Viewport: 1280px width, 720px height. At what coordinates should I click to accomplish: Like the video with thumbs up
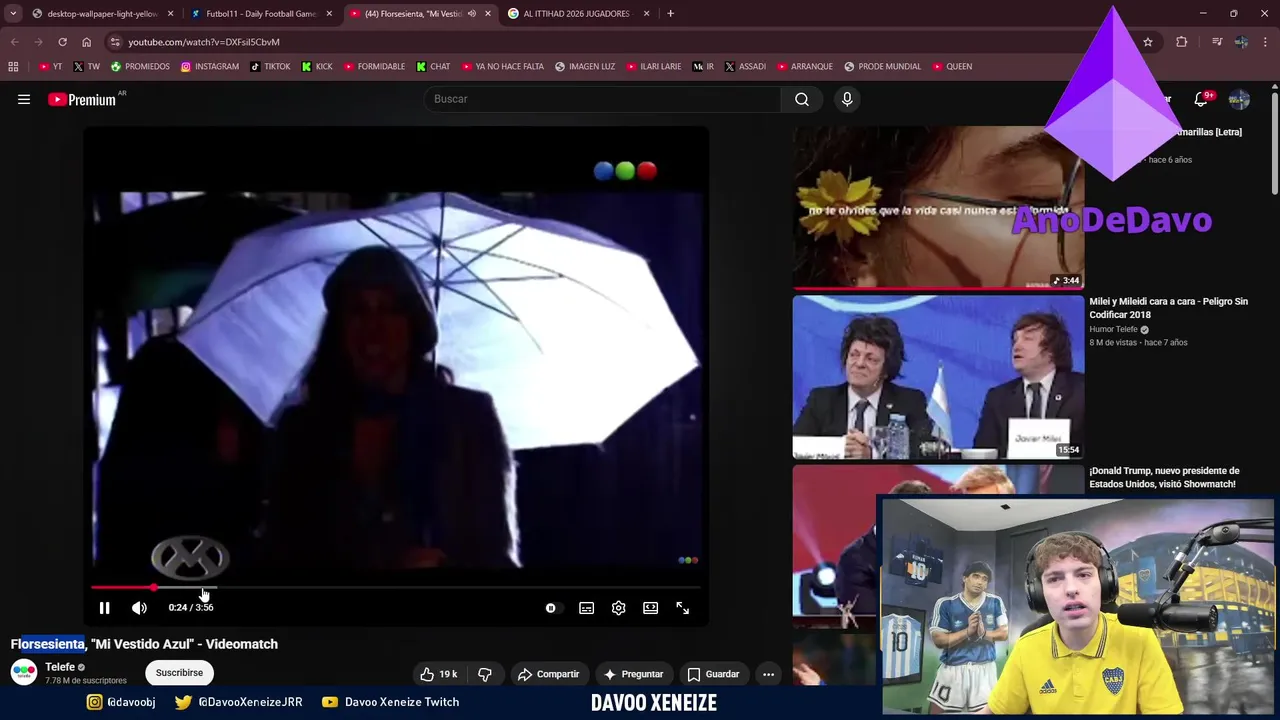coord(439,674)
